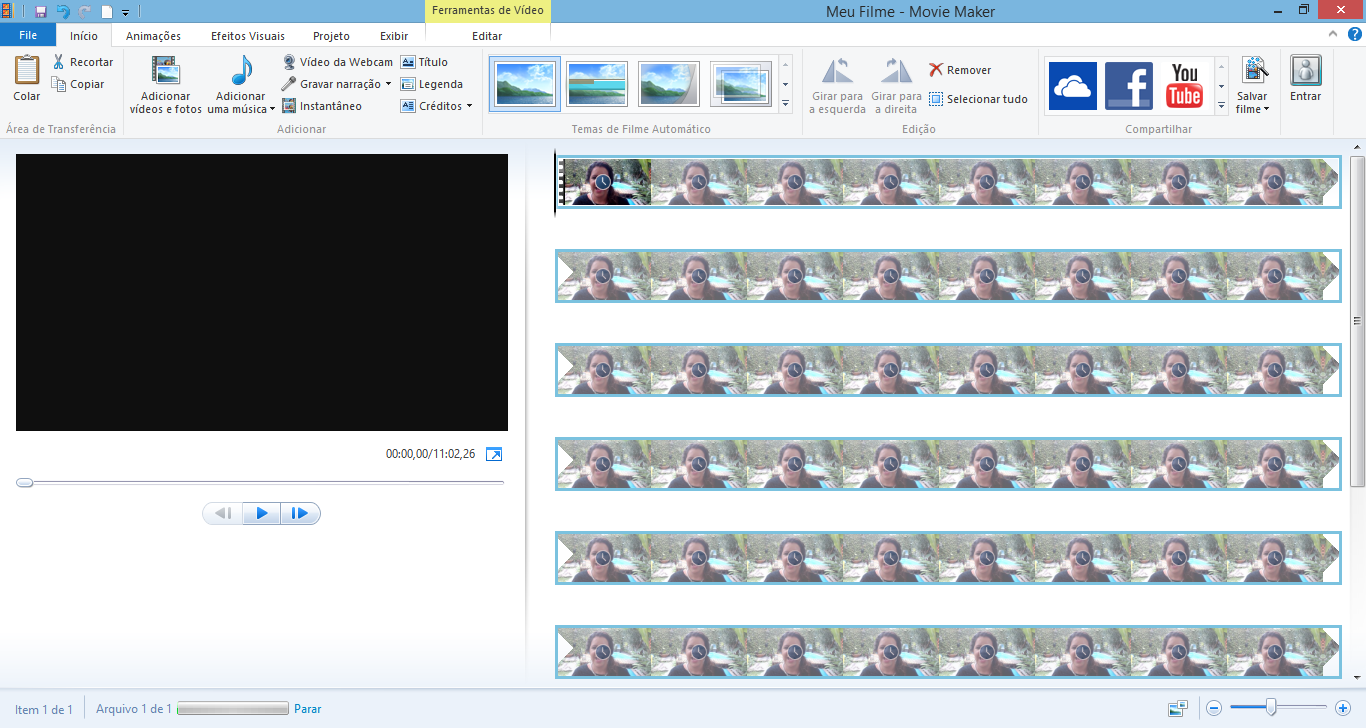Click the Salvar filme icon
The image size is (1366, 728).
(1254, 71)
